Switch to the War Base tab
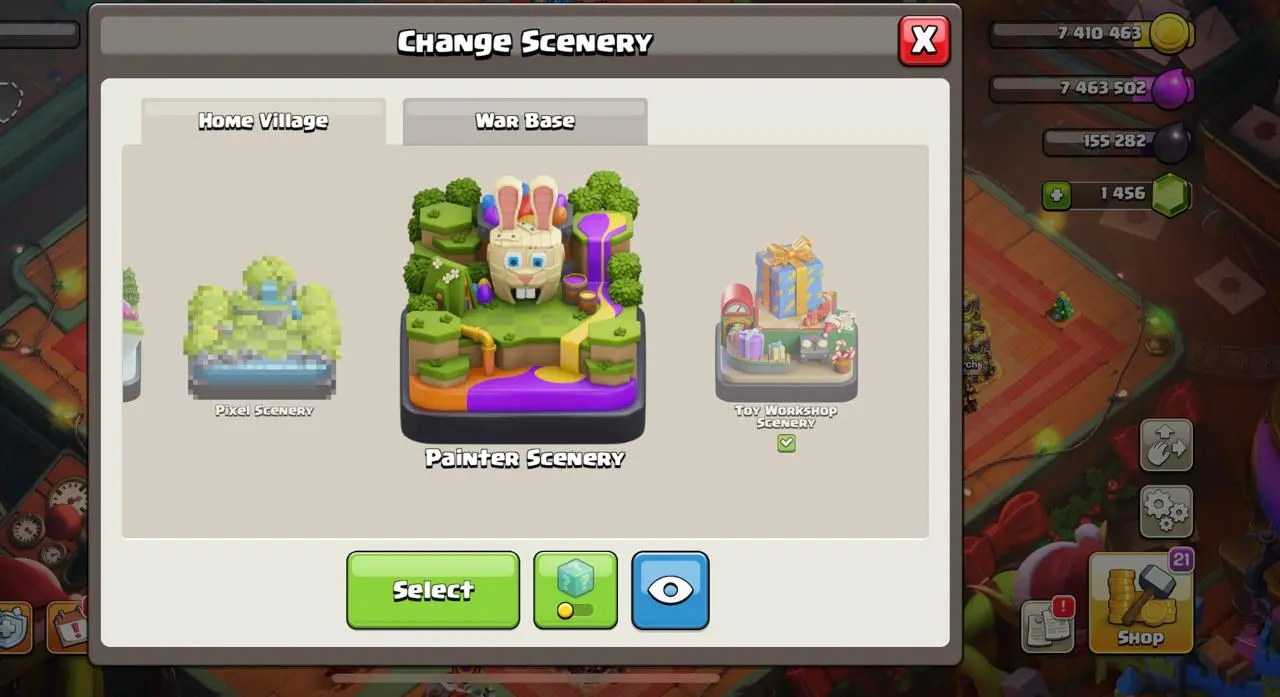The height and width of the screenshot is (697, 1280). [x=525, y=121]
